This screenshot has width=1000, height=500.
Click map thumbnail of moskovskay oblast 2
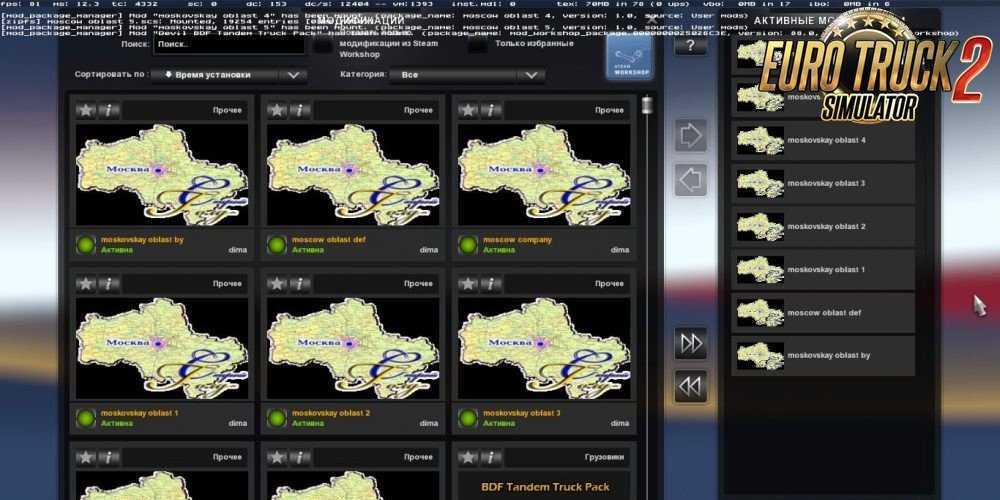pyautogui.click(x=353, y=348)
